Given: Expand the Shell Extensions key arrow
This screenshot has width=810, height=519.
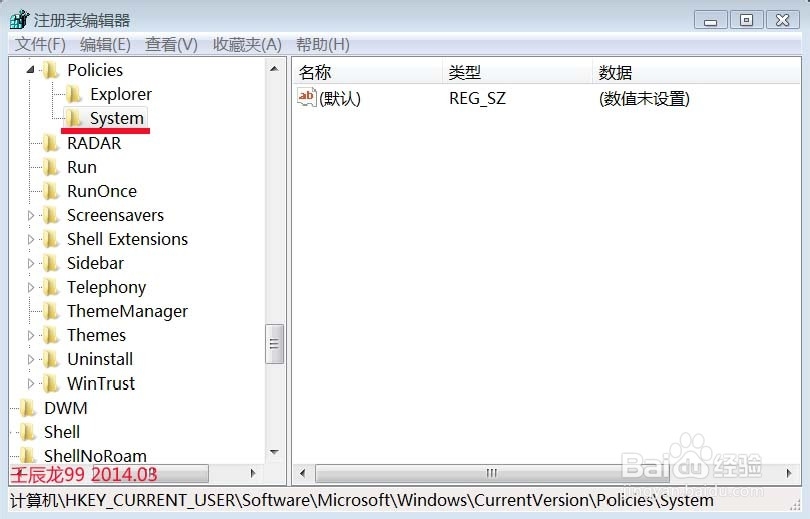Looking at the screenshot, I should (x=30, y=240).
